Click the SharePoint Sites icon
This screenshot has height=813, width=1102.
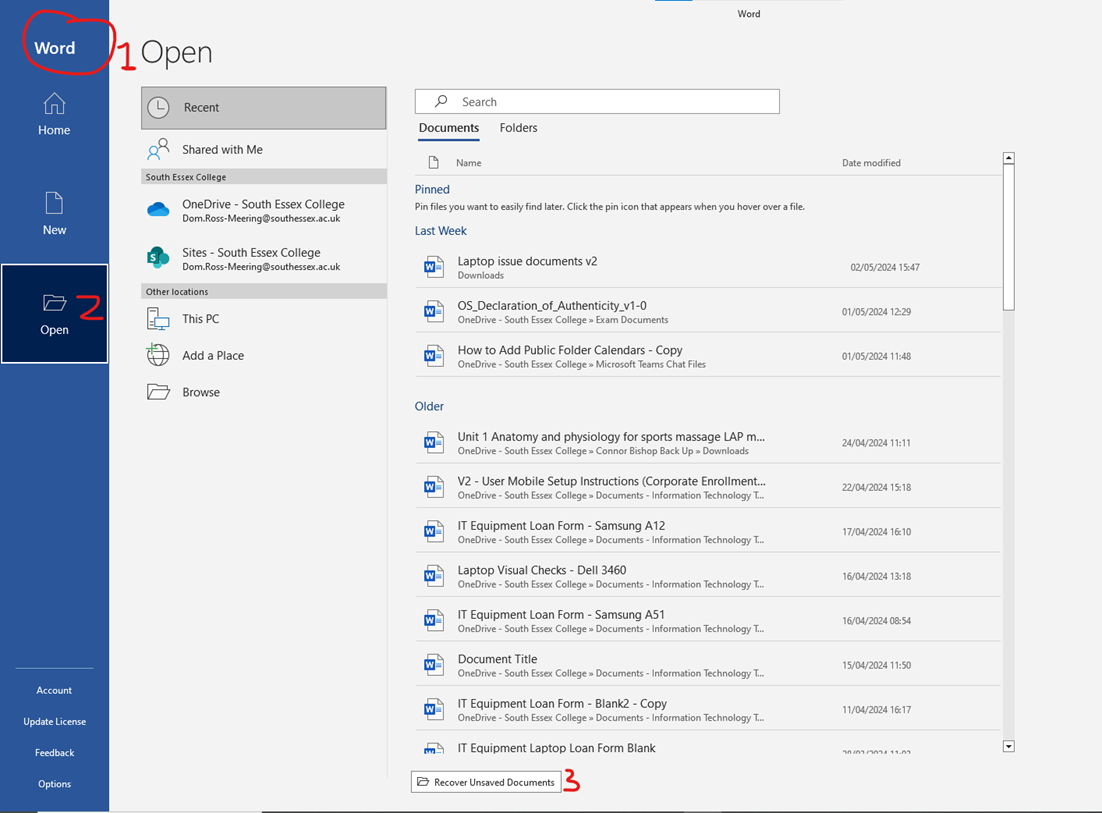[158, 258]
